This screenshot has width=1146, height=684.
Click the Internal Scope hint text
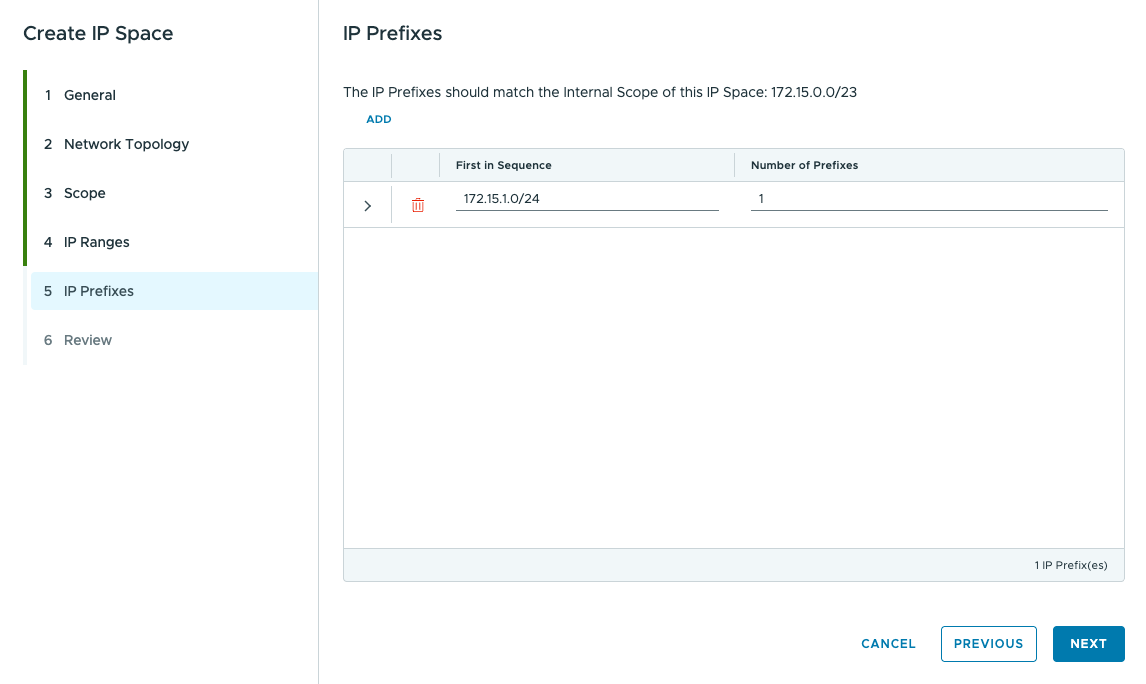coord(600,92)
